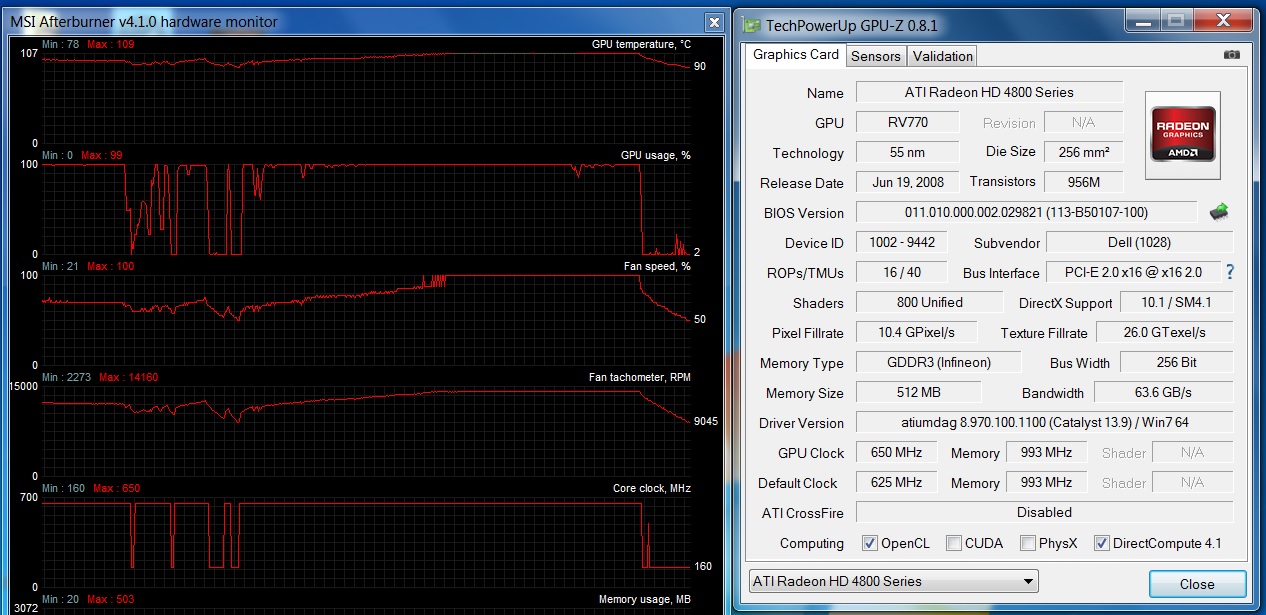1266x615 pixels.
Task: Toggle the DirectCompute 4.1 checkbox
Action: point(1102,543)
